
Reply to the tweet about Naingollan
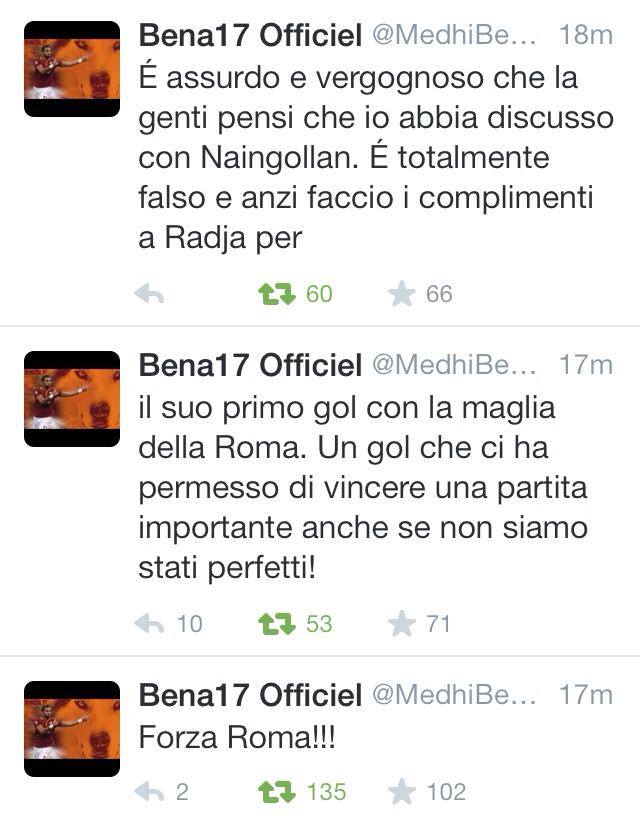[x=149, y=294]
